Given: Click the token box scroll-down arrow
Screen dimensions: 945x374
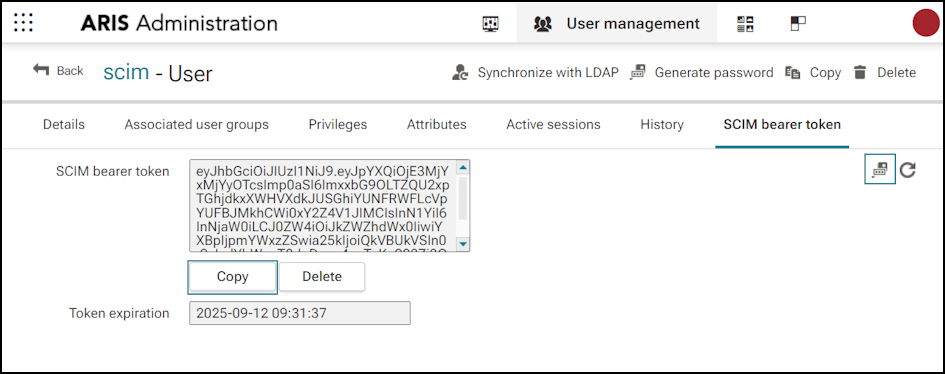Looking at the screenshot, I should (x=463, y=244).
